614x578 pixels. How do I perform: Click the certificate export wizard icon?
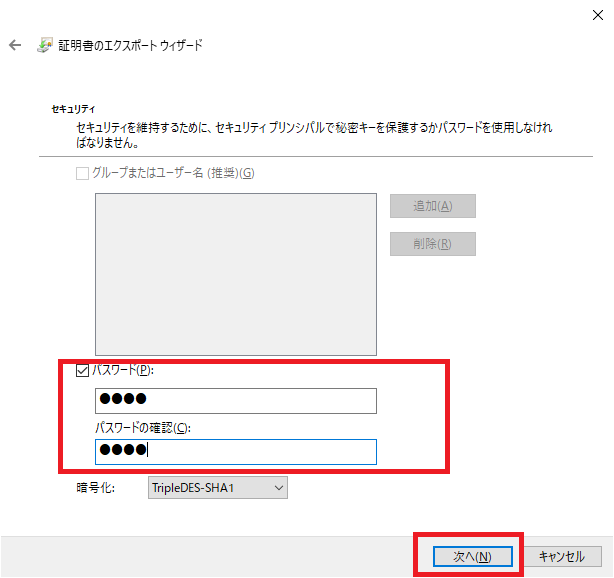(x=45, y=45)
